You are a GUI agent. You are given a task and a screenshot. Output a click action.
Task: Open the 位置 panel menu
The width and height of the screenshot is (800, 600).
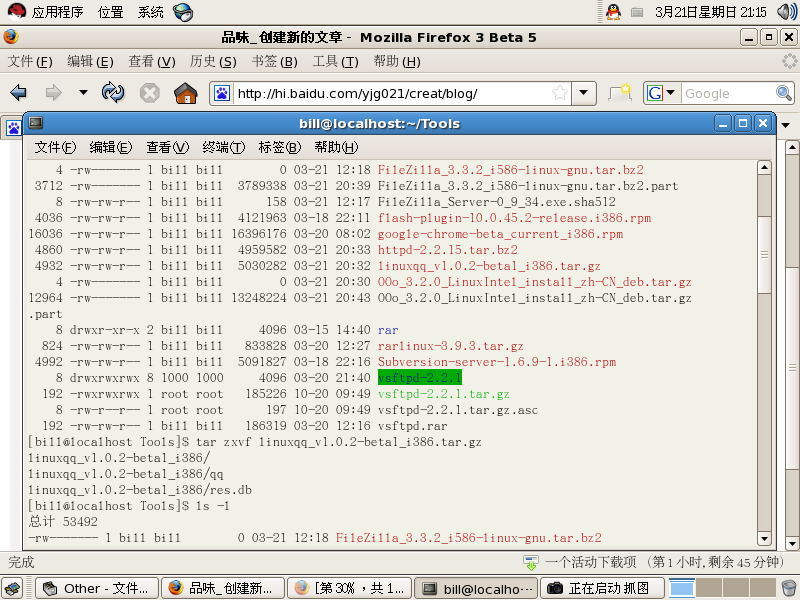coord(111,12)
